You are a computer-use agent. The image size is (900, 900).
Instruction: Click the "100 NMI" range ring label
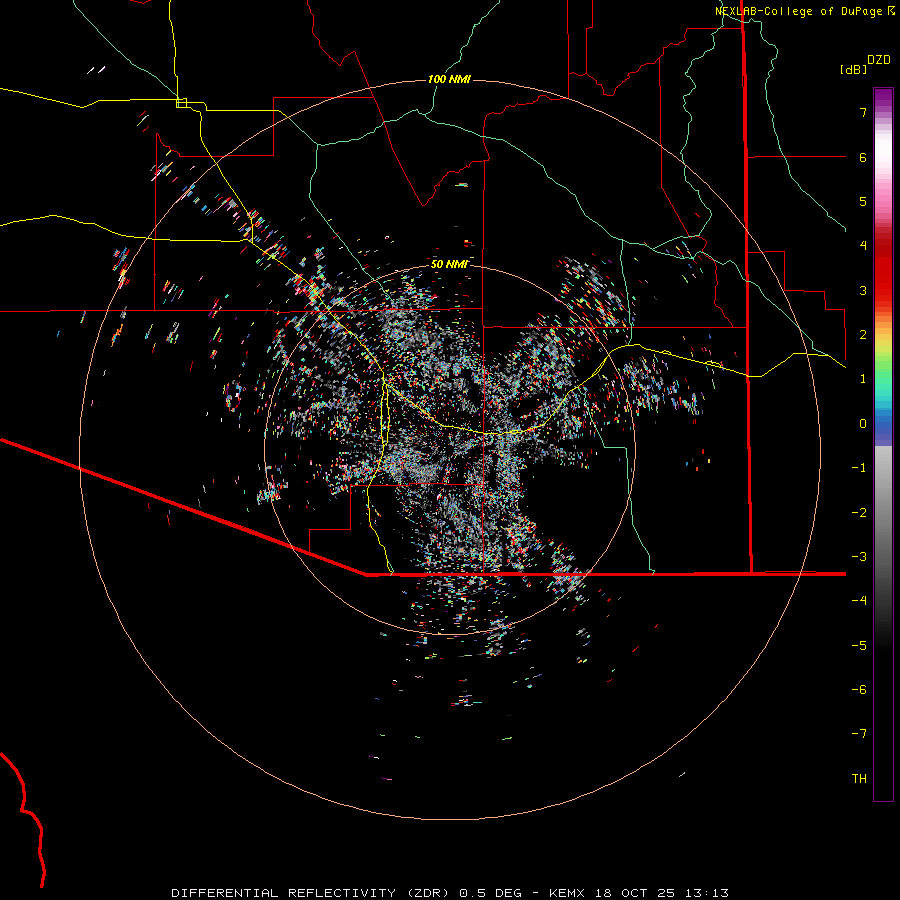click(449, 79)
